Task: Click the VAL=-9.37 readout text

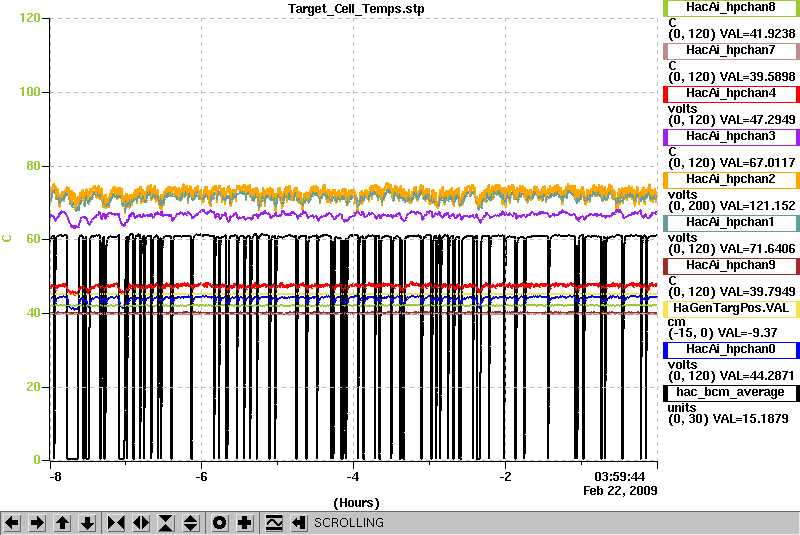Action: [747, 333]
